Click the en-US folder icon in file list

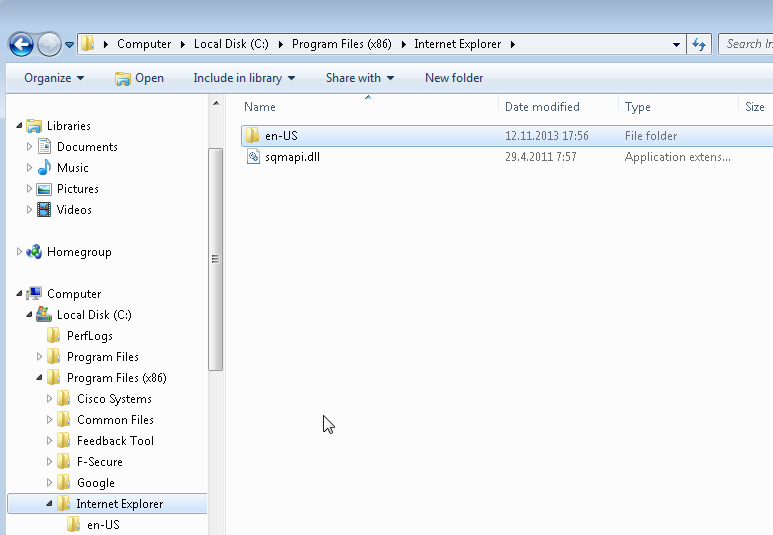point(252,135)
